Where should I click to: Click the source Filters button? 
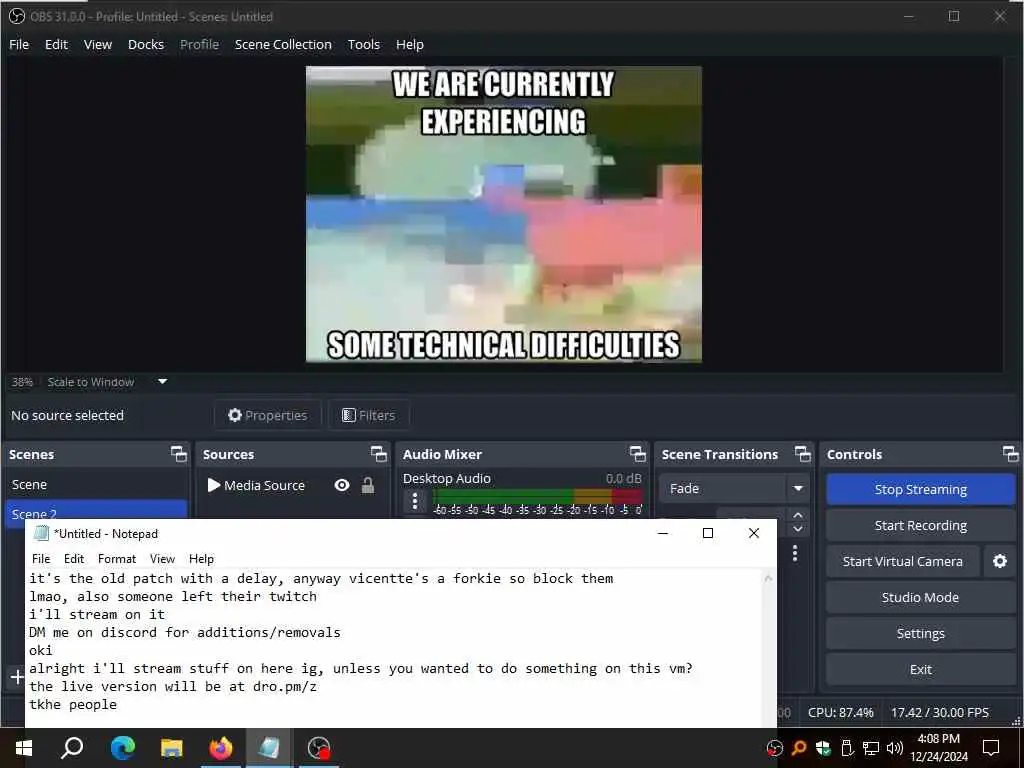pyautogui.click(x=369, y=415)
